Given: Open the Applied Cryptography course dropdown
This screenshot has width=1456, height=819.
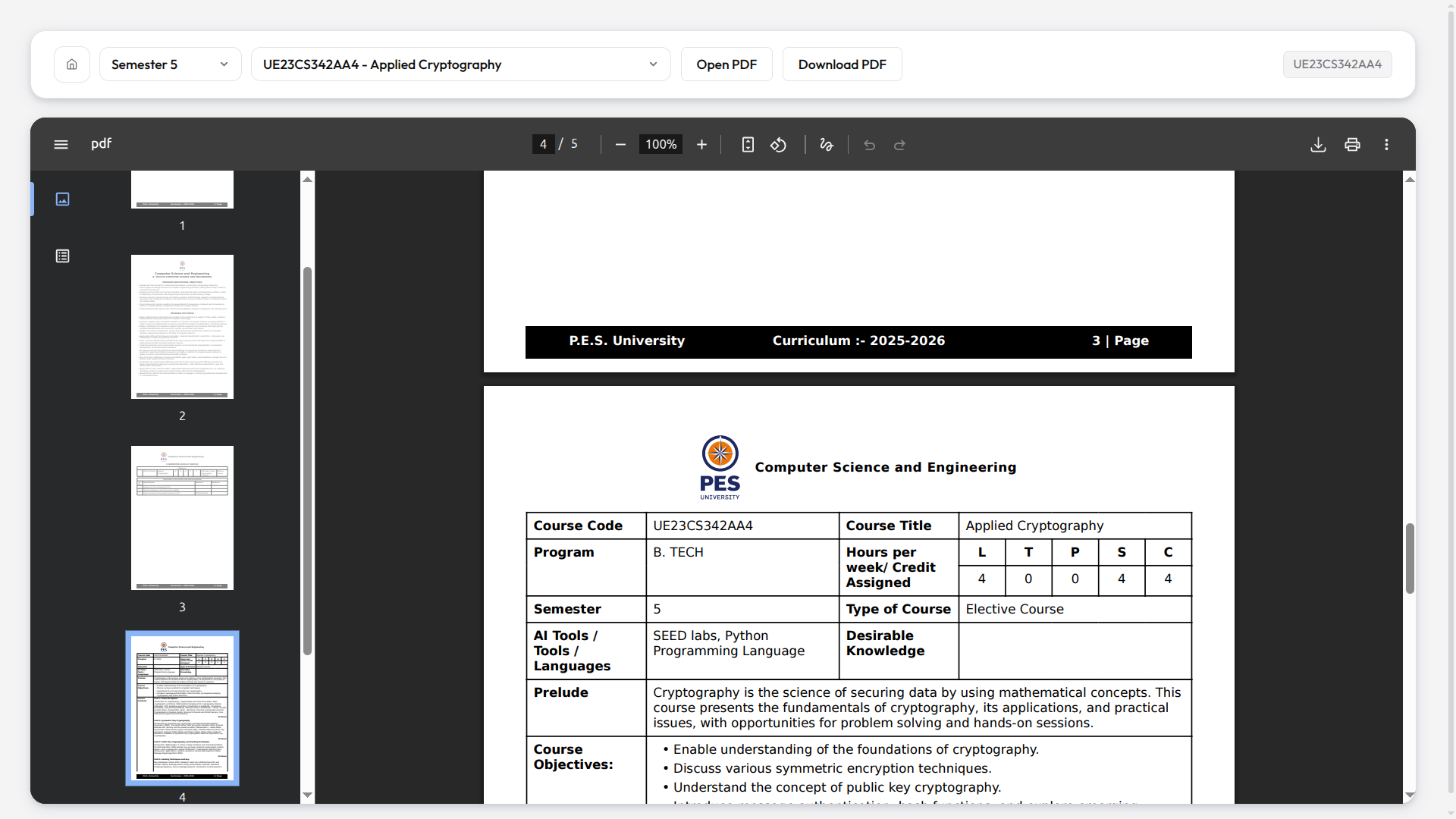Looking at the screenshot, I should [460, 64].
